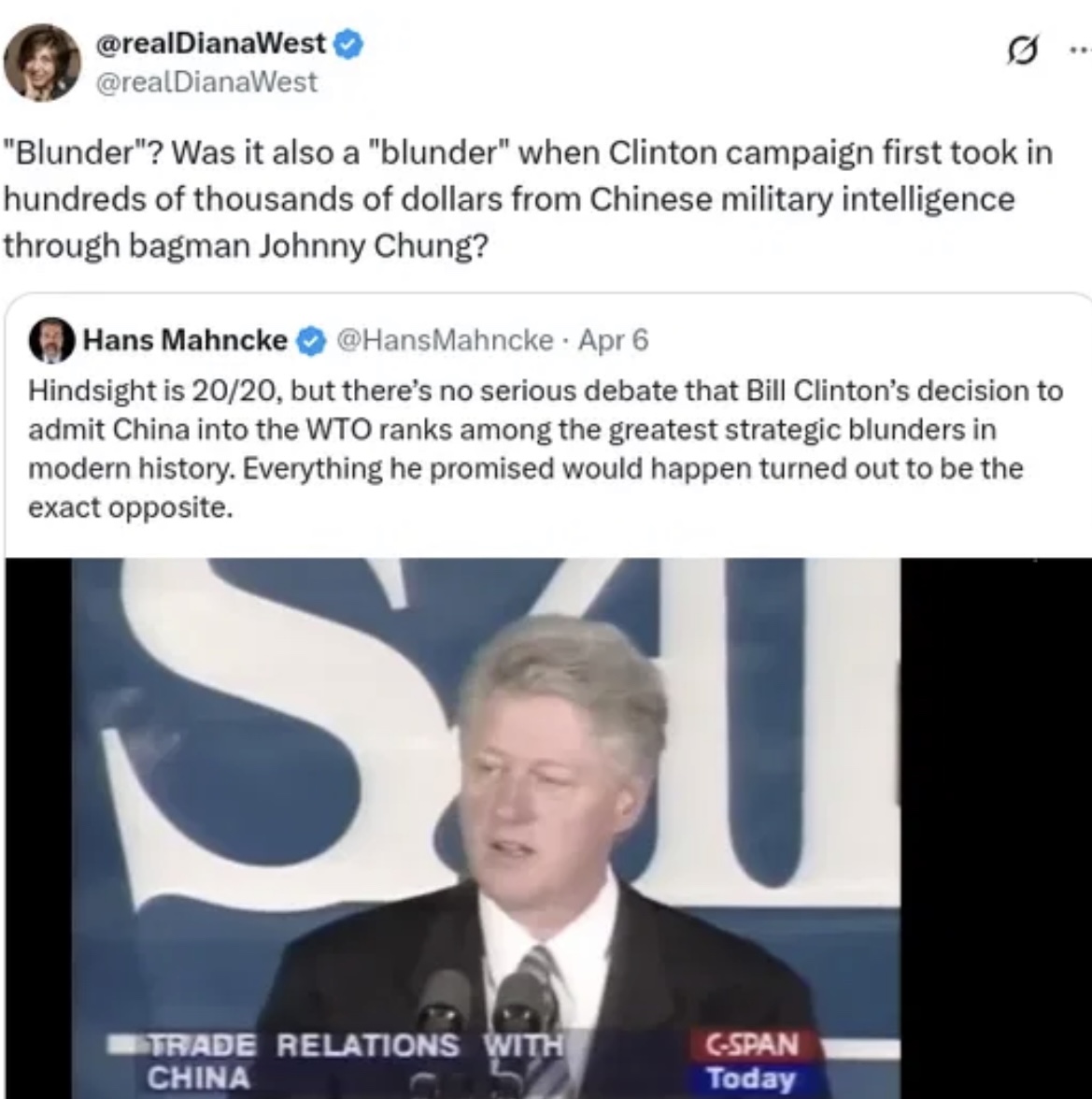Open the quoted tweet about WTO blunders
This screenshot has width=1092, height=1099.
546,448
